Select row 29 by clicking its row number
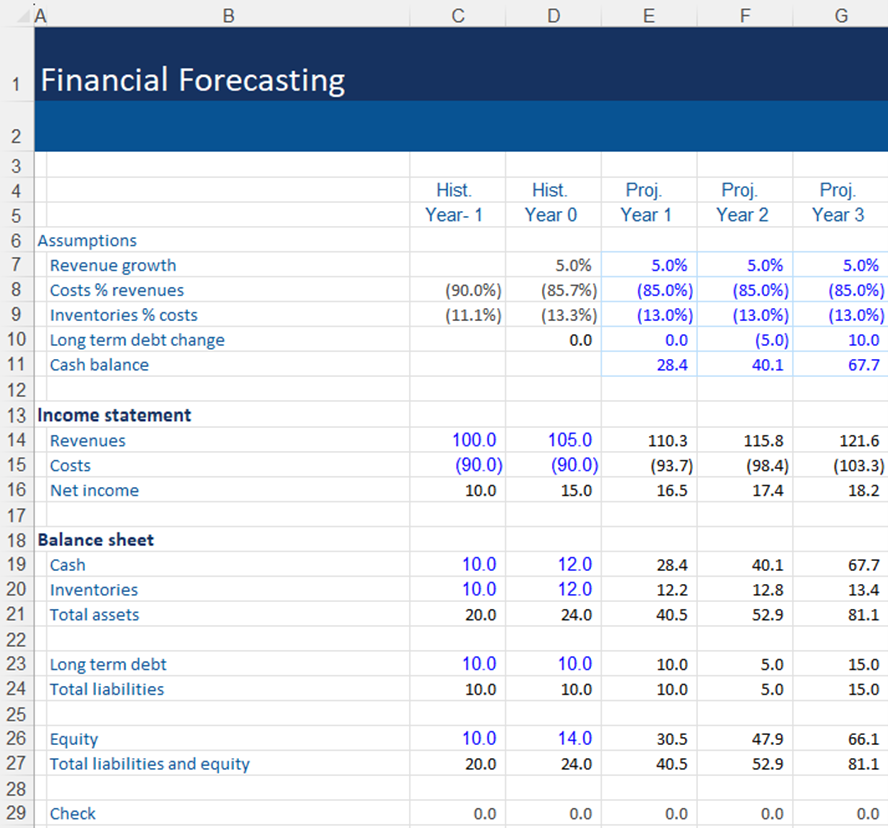 tap(16, 813)
